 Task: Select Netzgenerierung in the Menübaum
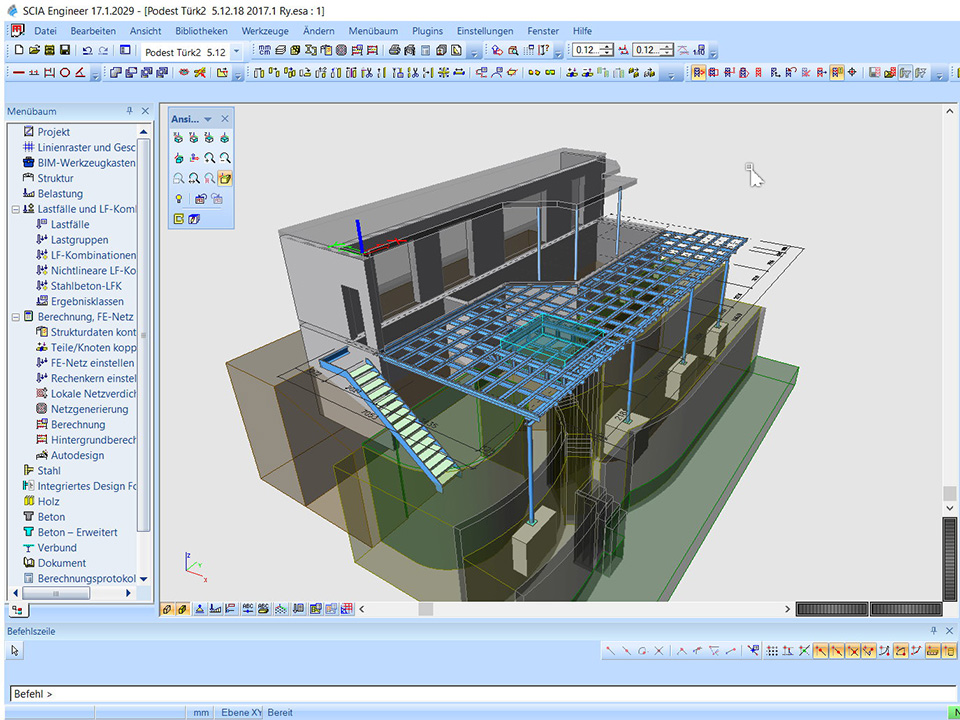pyautogui.click(x=89, y=409)
